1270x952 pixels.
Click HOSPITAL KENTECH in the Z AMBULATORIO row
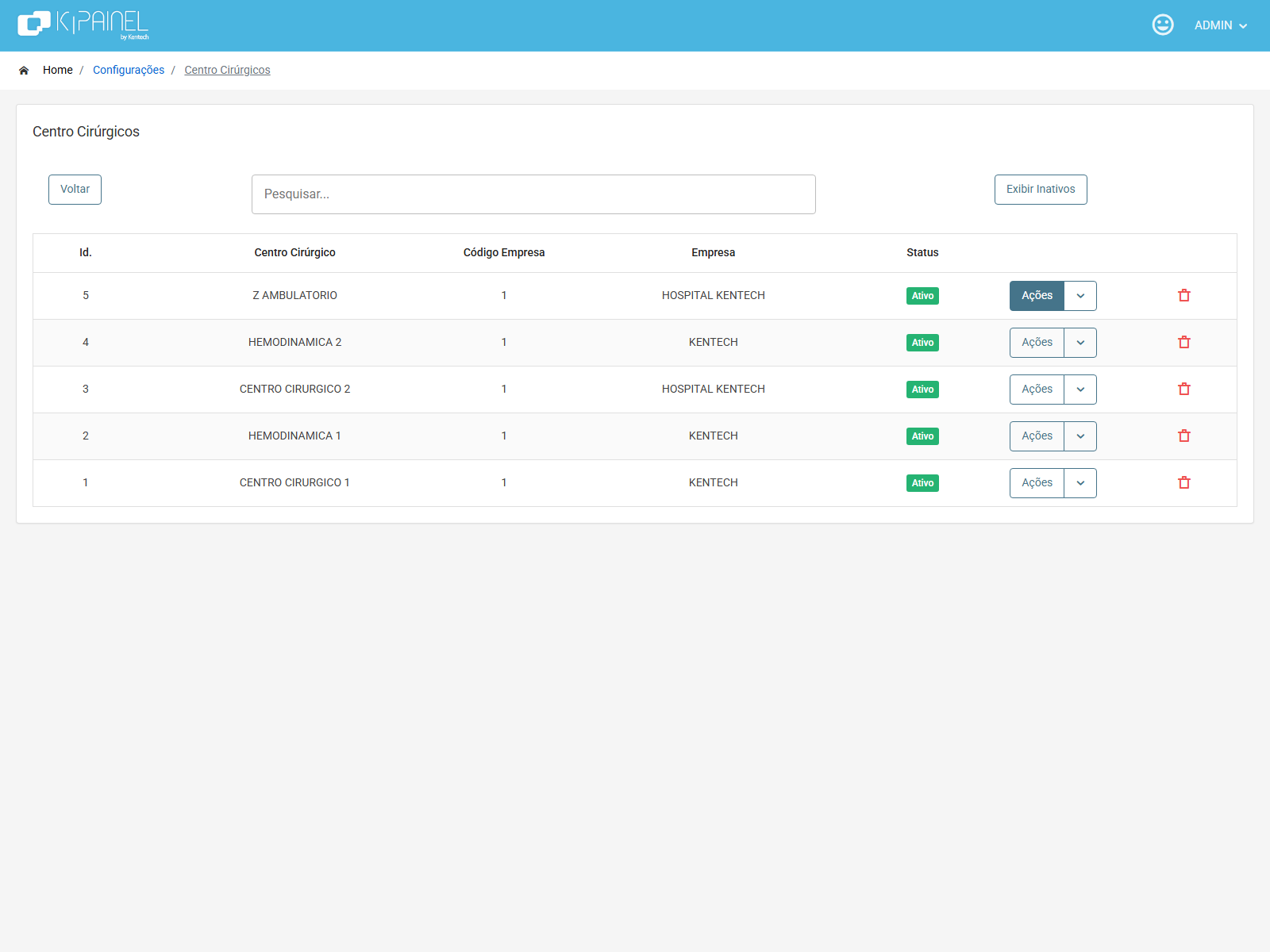tap(713, 295)
